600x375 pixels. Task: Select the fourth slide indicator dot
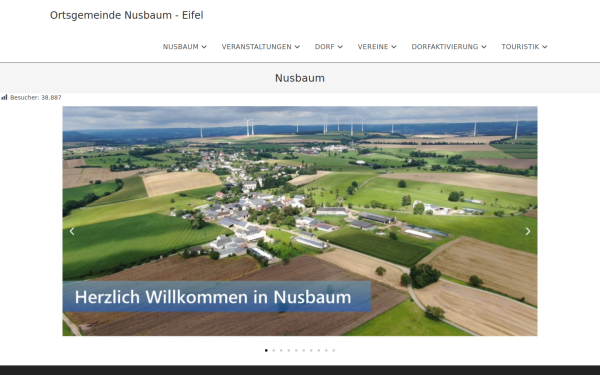click(289, 350)
